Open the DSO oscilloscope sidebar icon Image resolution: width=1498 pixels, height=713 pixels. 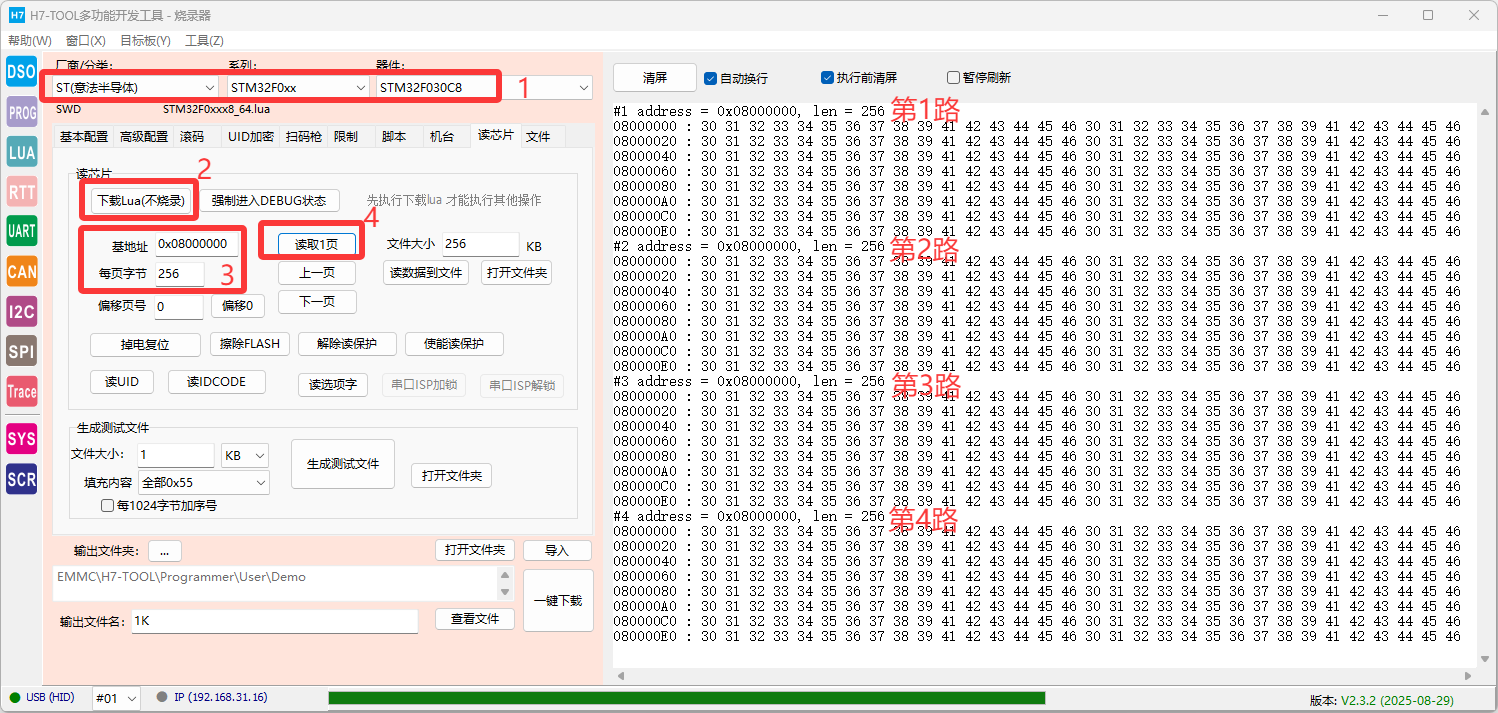click(21, 72)
